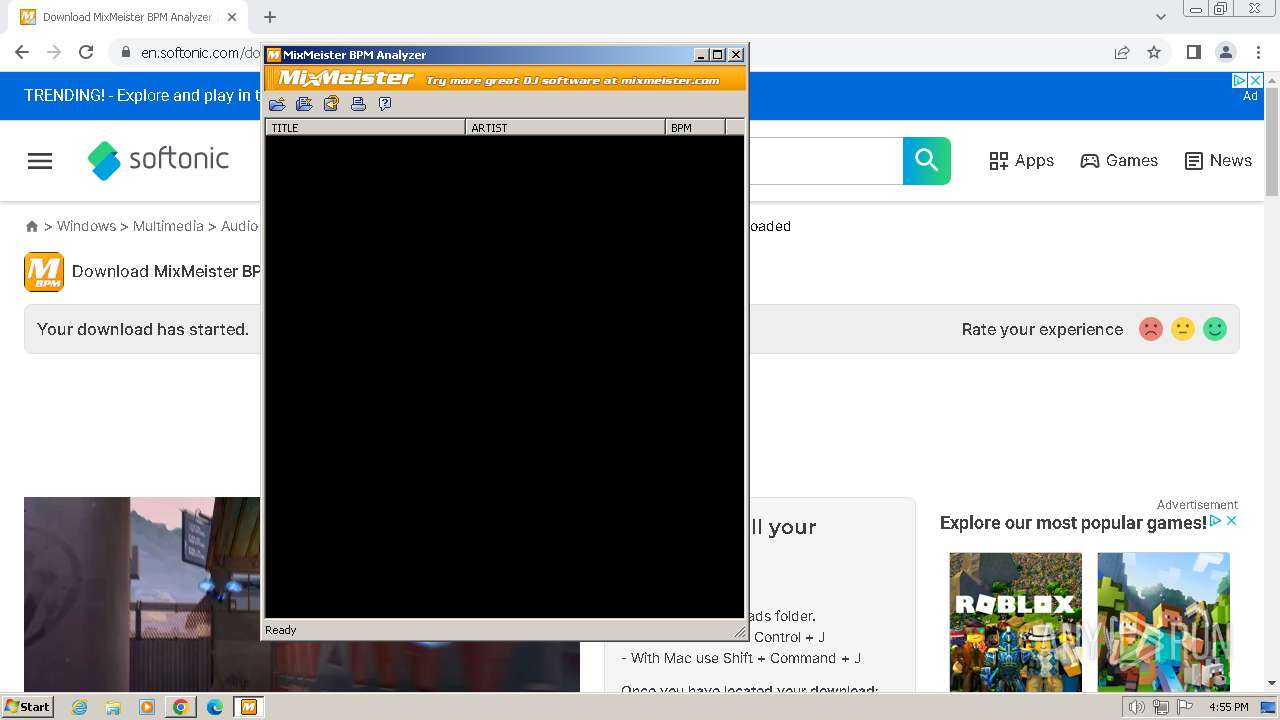Click the home breadcrumb icon
1280x720 pixels.
(32, 227)
